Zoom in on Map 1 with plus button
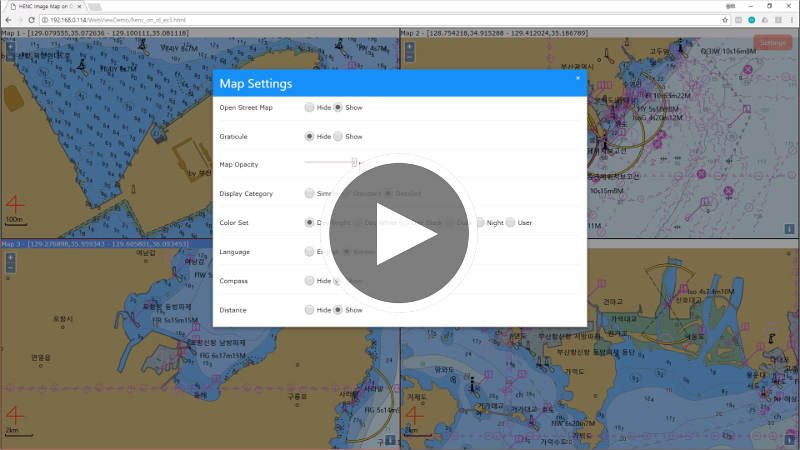The image size is (800, 450). (10, 47)
